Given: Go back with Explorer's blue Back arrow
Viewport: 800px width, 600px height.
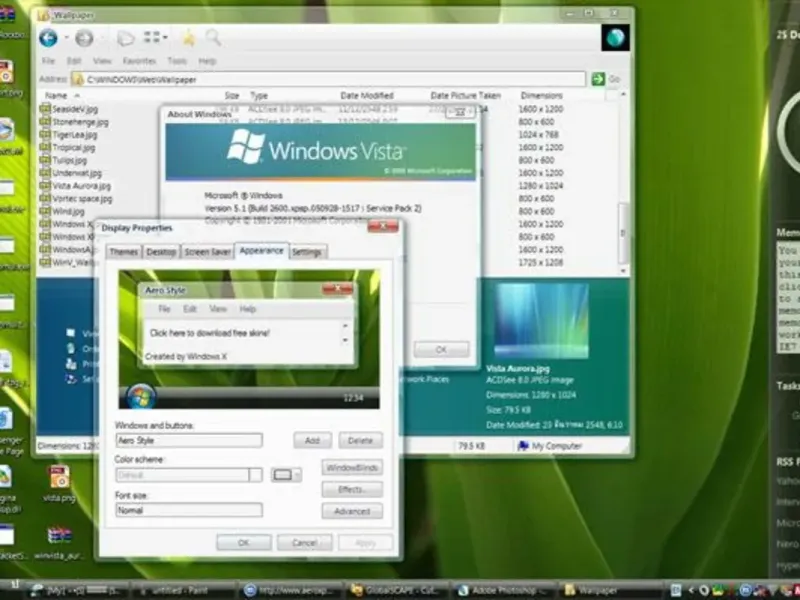Looking at the screenshot, I should pyautogui.click(x=48, y=38).
